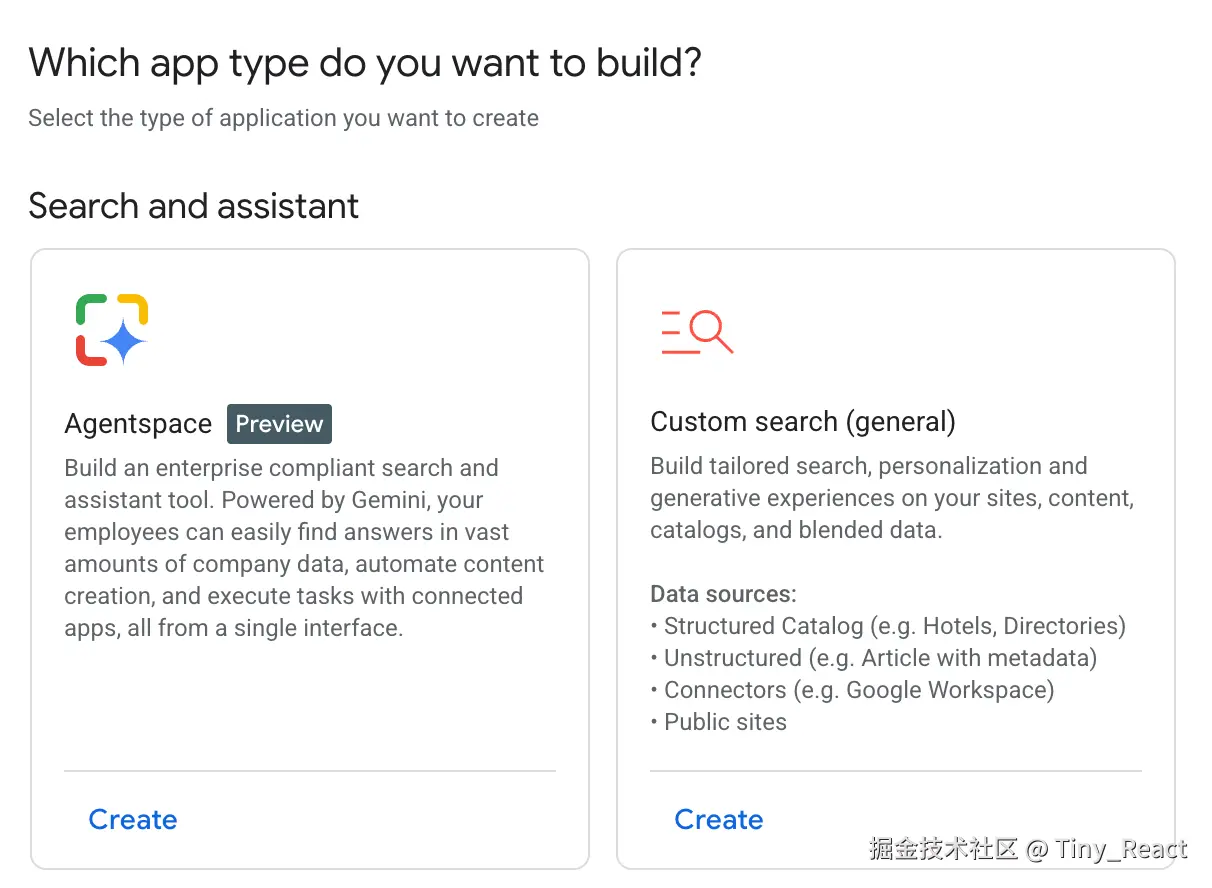Click the divider line above Agentspace's Create
The width and height of the screenshot is (1212, 888).
click(310, 771)
